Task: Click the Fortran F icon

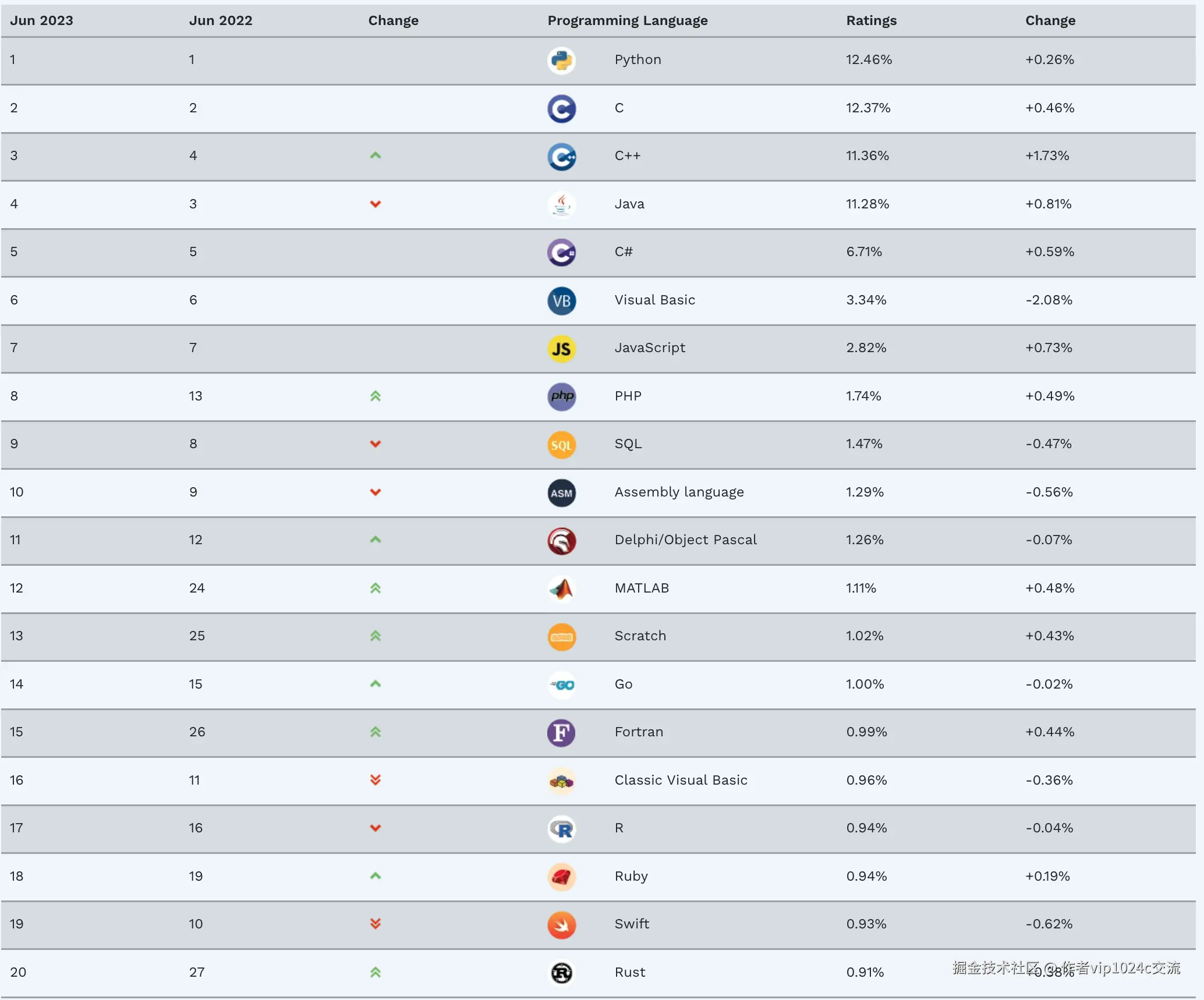Action: point(561,733)
